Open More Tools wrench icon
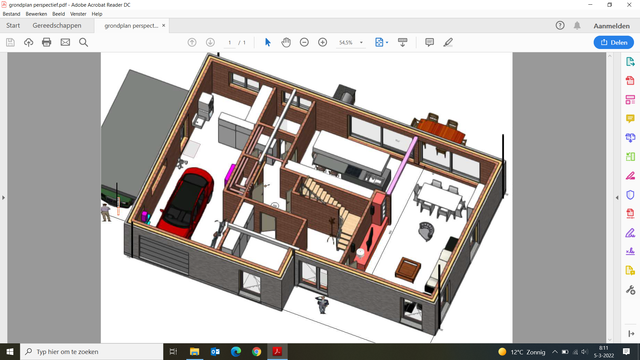Screen dimensions: 640x360 click(630, 290)
